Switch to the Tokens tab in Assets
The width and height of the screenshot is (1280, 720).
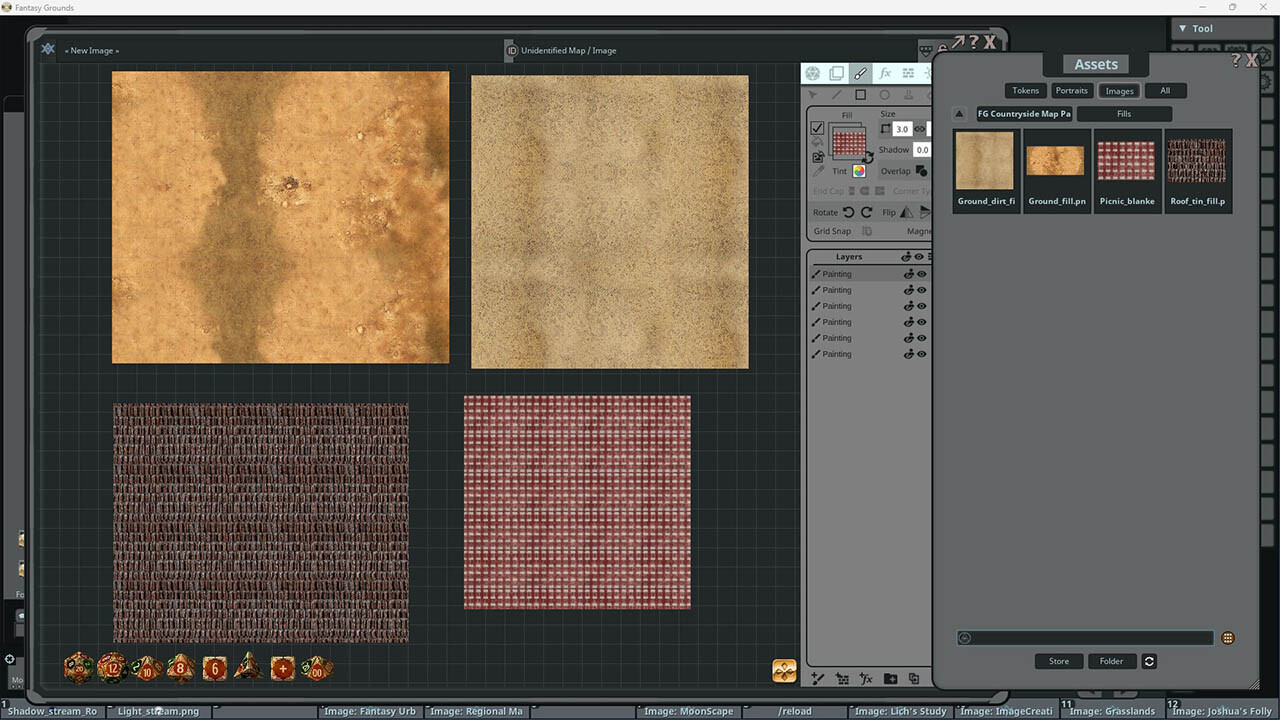tap(1025, 90)
